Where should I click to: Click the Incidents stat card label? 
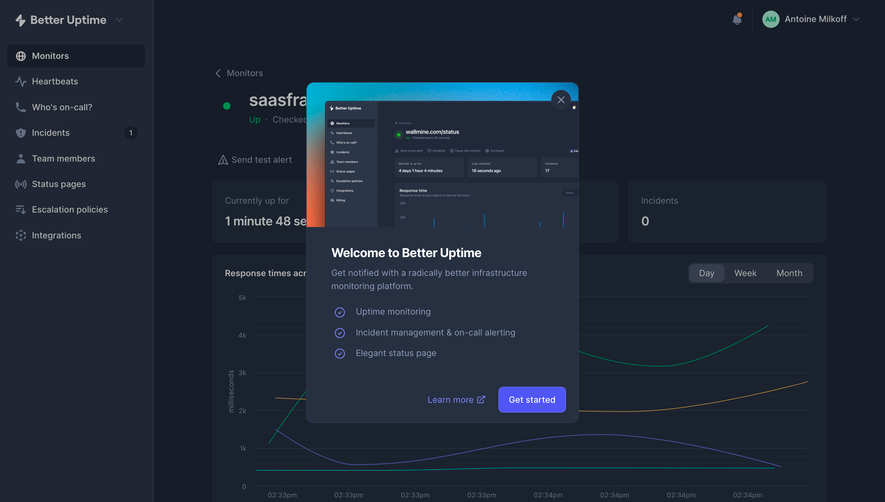coord(659,200)
